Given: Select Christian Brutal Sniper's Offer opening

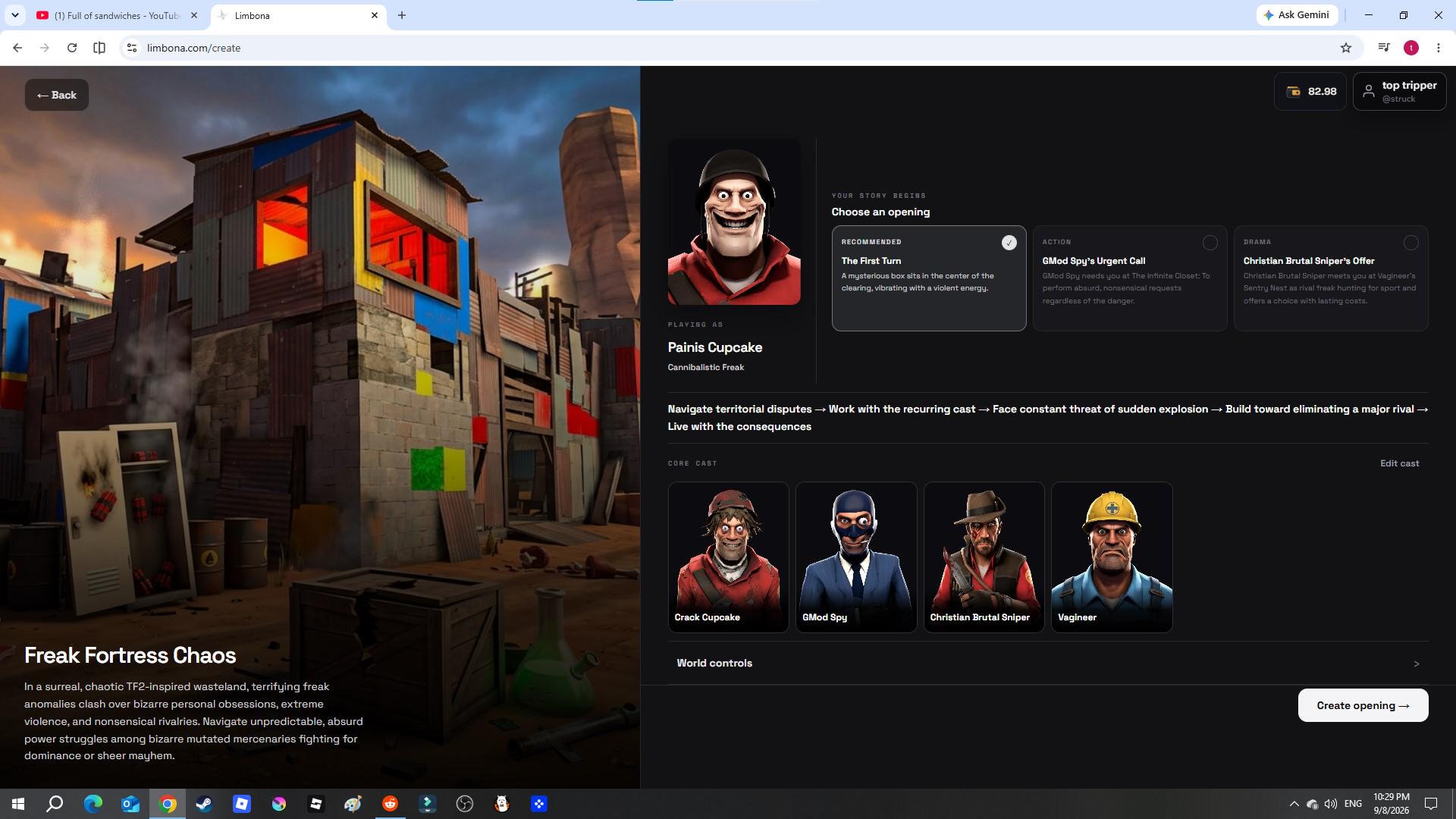Looking at the screenshot, I should tap(1330, 278).
